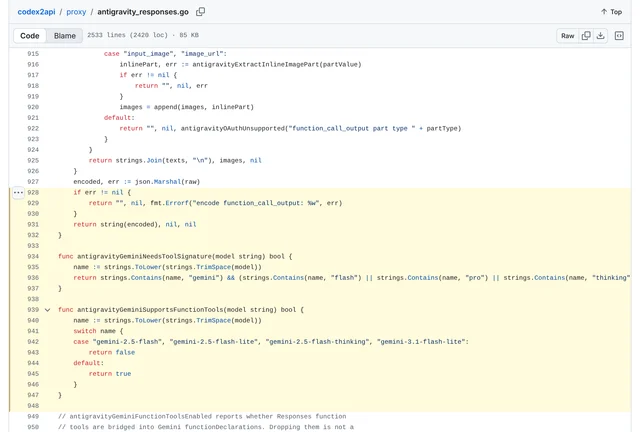Jump to Top of file

click(611, 12)
